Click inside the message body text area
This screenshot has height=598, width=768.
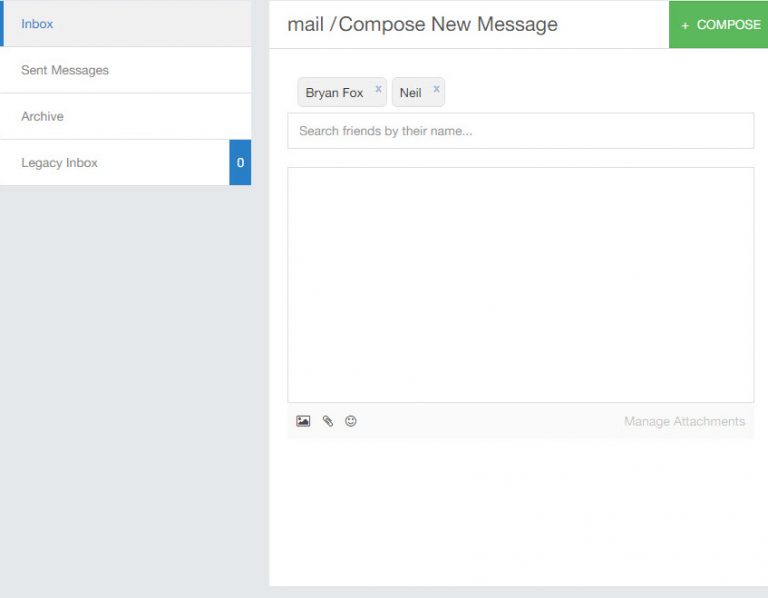520,285
